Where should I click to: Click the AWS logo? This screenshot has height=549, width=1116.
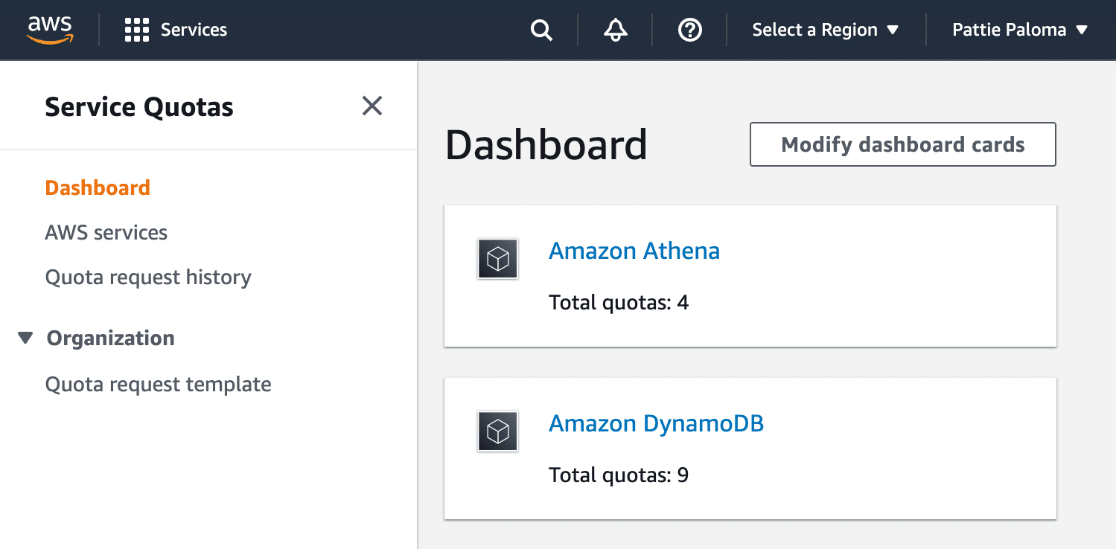[x=50, y=30]
